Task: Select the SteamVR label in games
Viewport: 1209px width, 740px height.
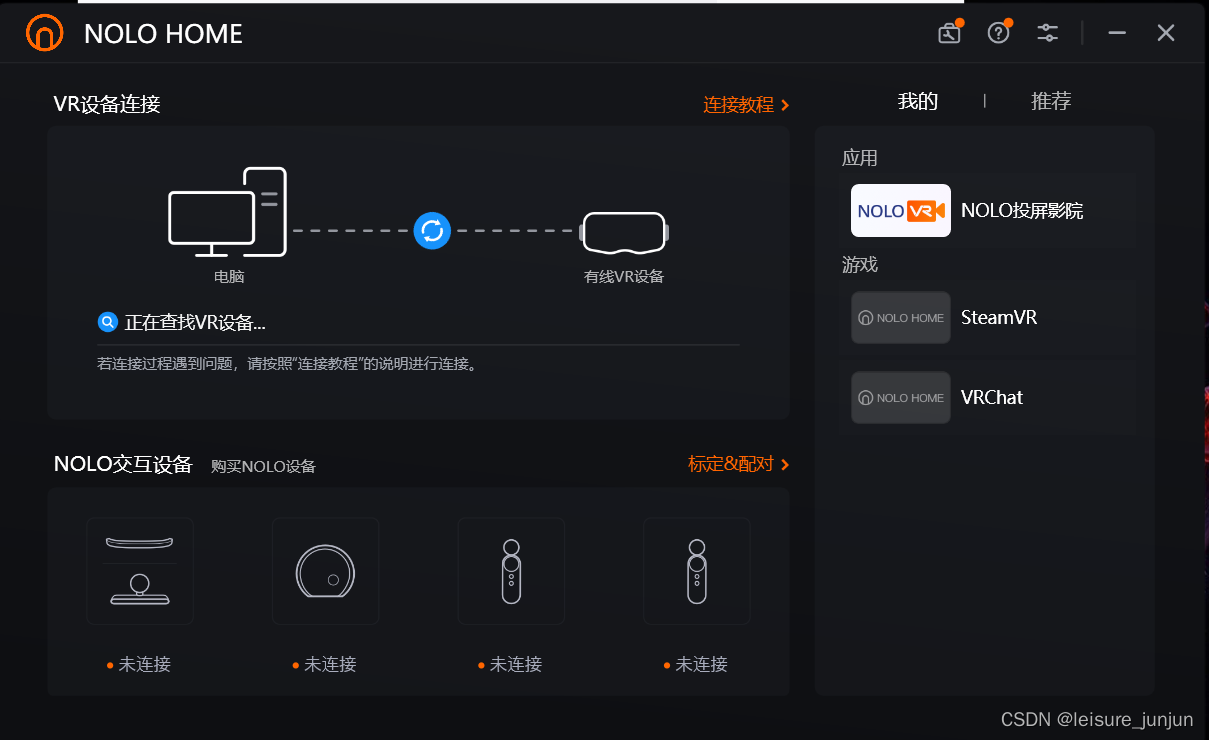Action: click(999, 318)
